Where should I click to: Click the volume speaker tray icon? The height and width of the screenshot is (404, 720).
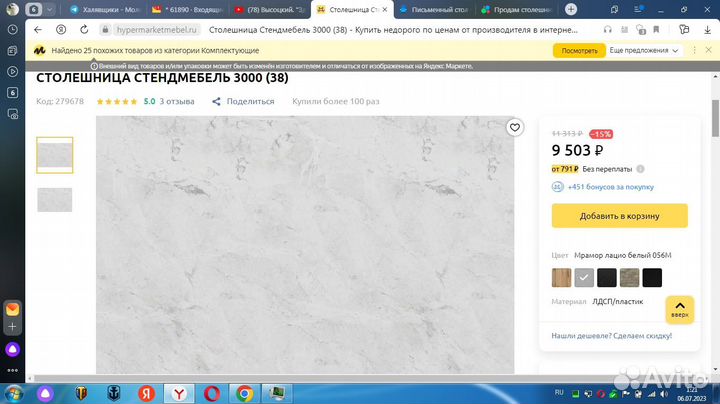[x=664, y=394]
